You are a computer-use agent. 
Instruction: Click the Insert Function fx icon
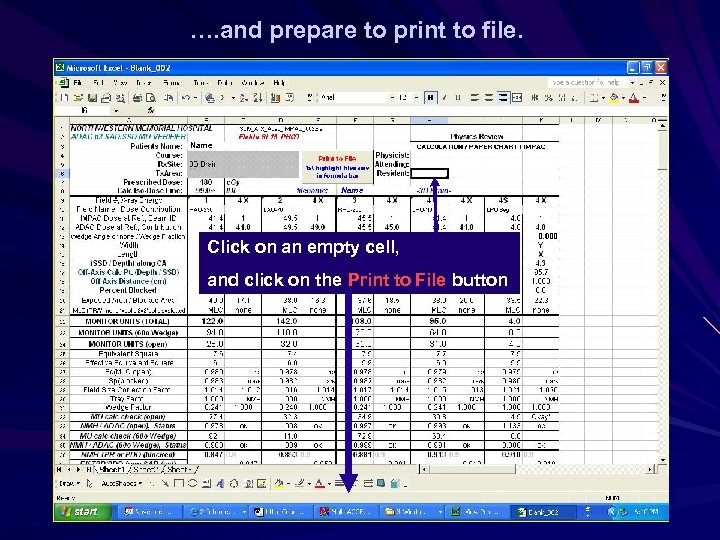151,110
